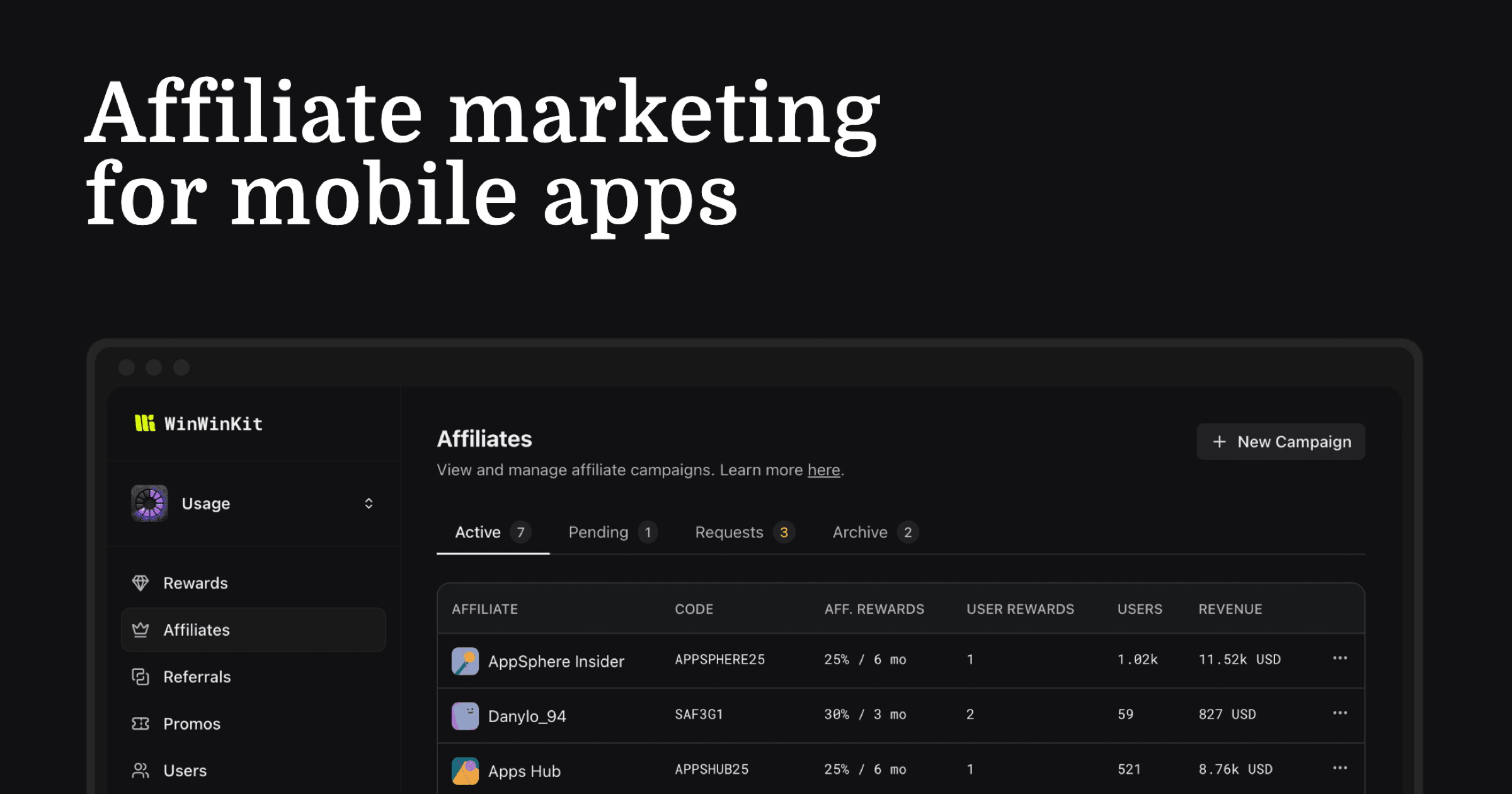Viewport: 1512px width, 794px height.
Task: Open the Promos ticket icon
Action: [x=140, y=723]
